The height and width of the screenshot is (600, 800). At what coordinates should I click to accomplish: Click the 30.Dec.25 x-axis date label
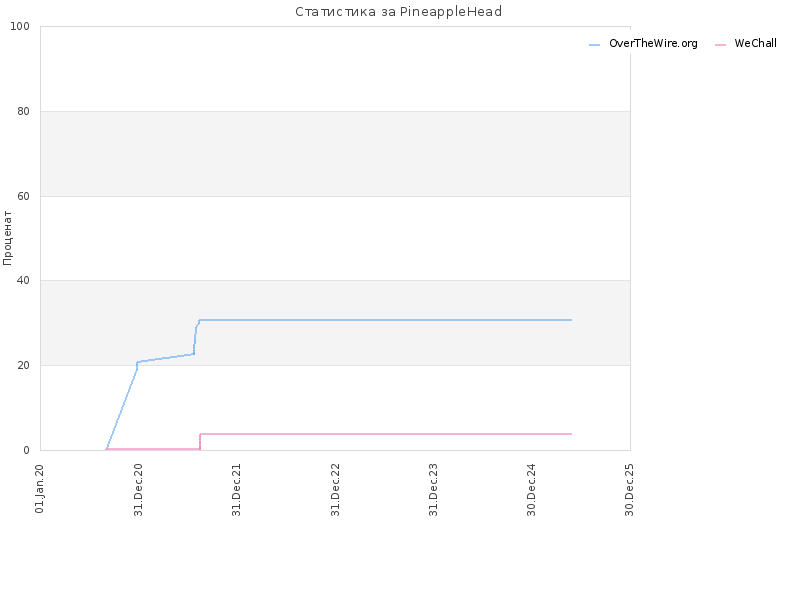(629, 490)
